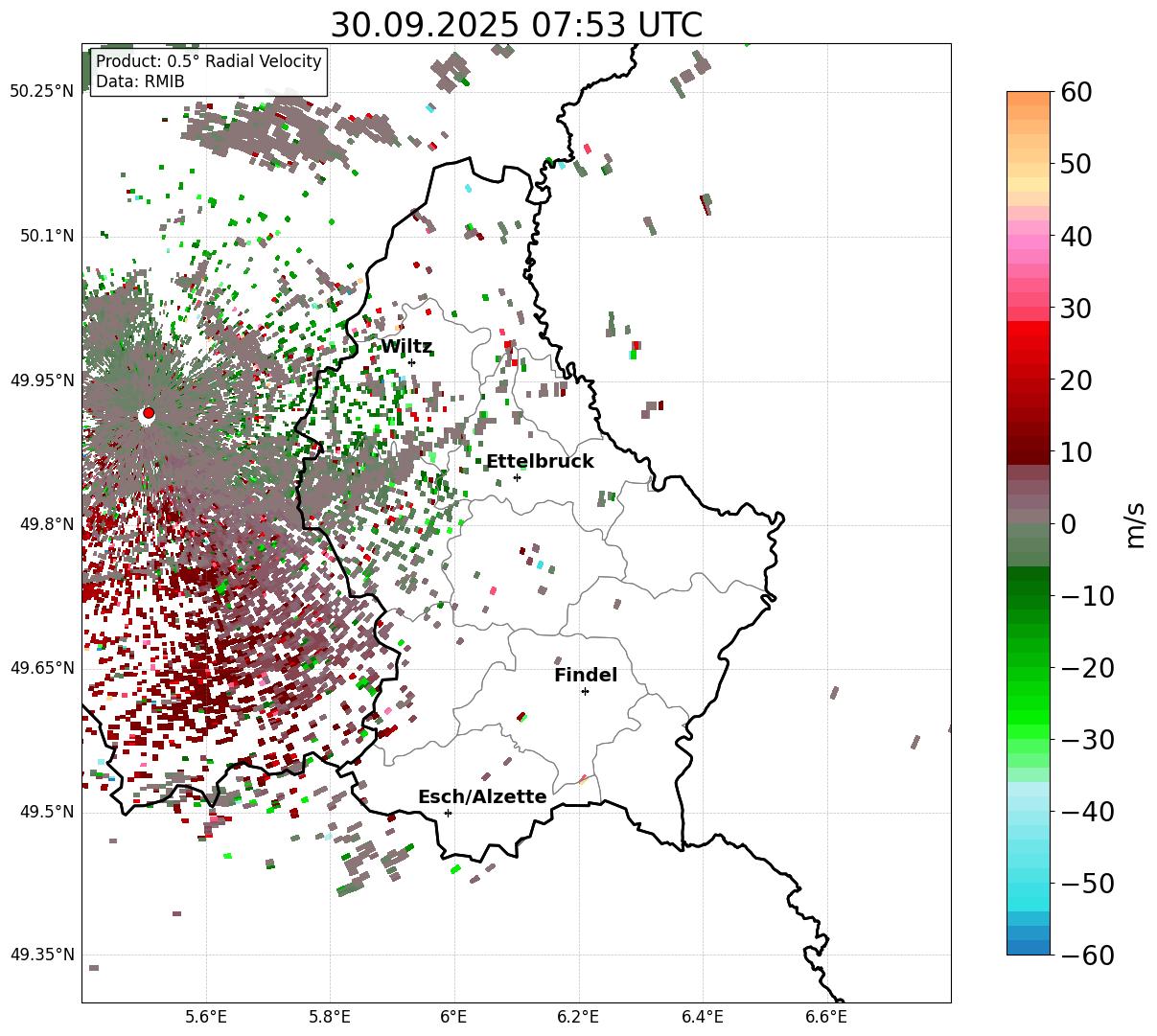Click the Ettelbruck city label
The width and height of the screenshot is (1157, 1036).
[540, 462]
